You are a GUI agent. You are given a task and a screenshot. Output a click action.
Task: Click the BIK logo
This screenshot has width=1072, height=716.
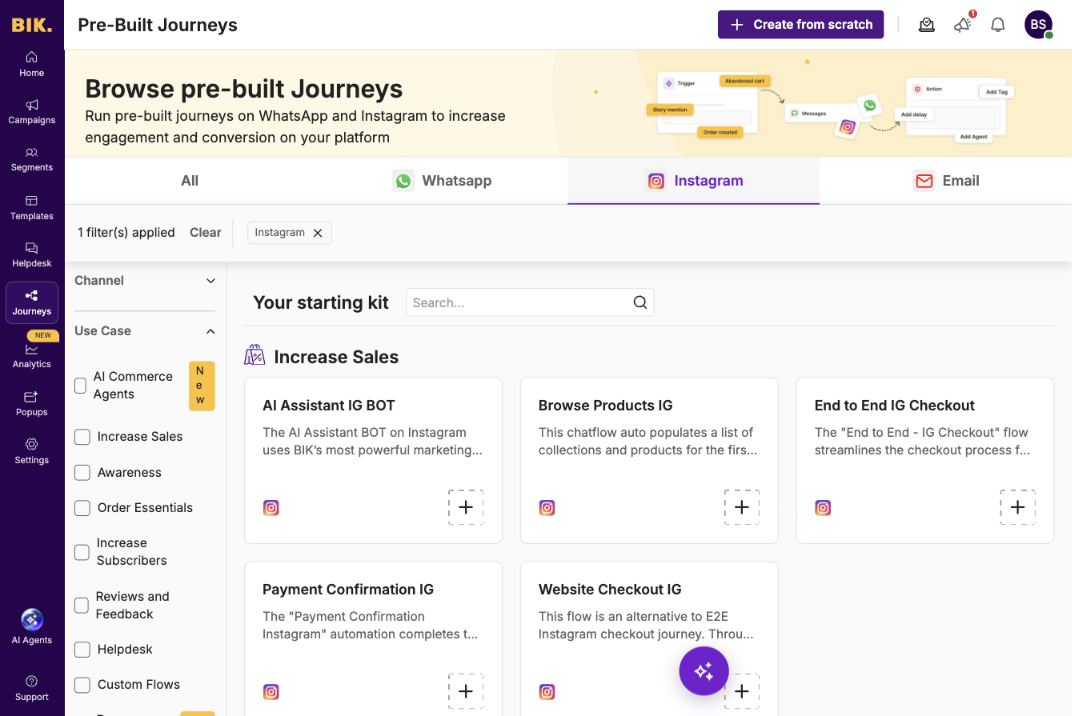(x=31, y=25)
